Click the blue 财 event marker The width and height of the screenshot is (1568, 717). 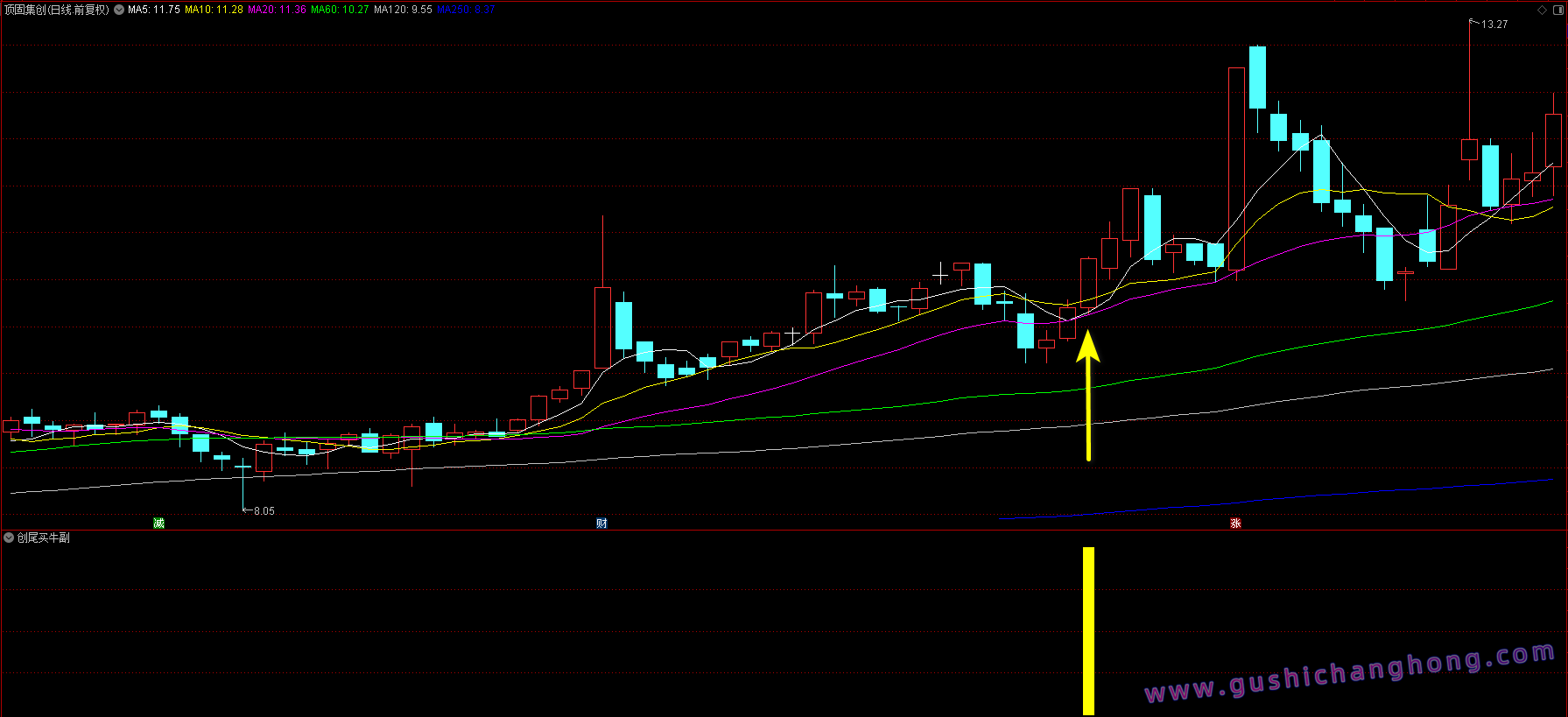coord(601,523)
